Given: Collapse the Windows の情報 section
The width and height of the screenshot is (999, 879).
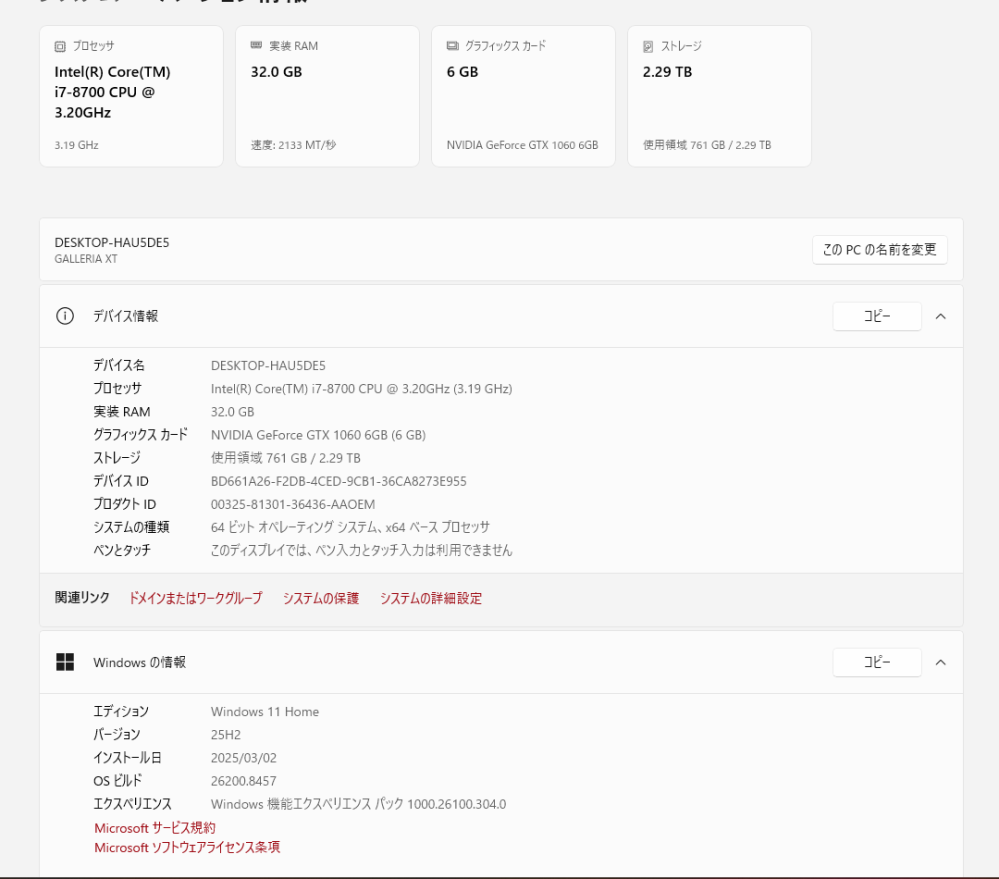Looking at the screenshot, I should tap(940, 663).
